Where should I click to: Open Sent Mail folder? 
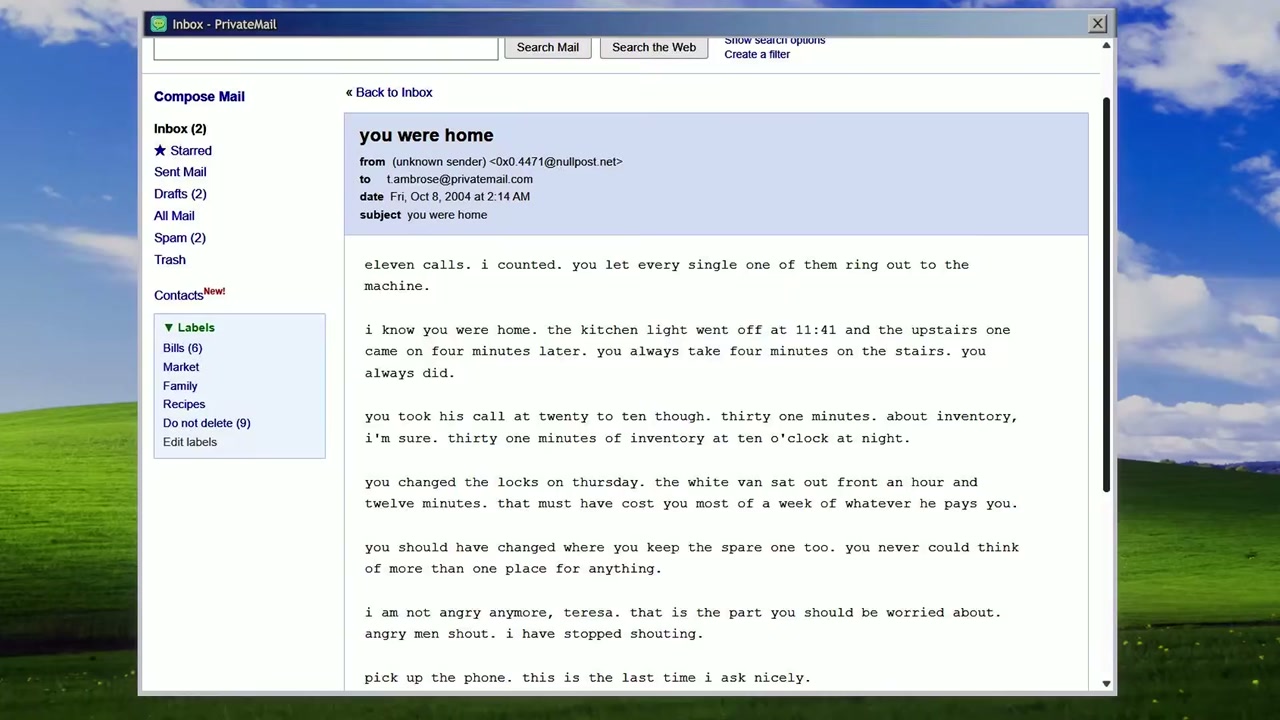click(x=180, y=172)
